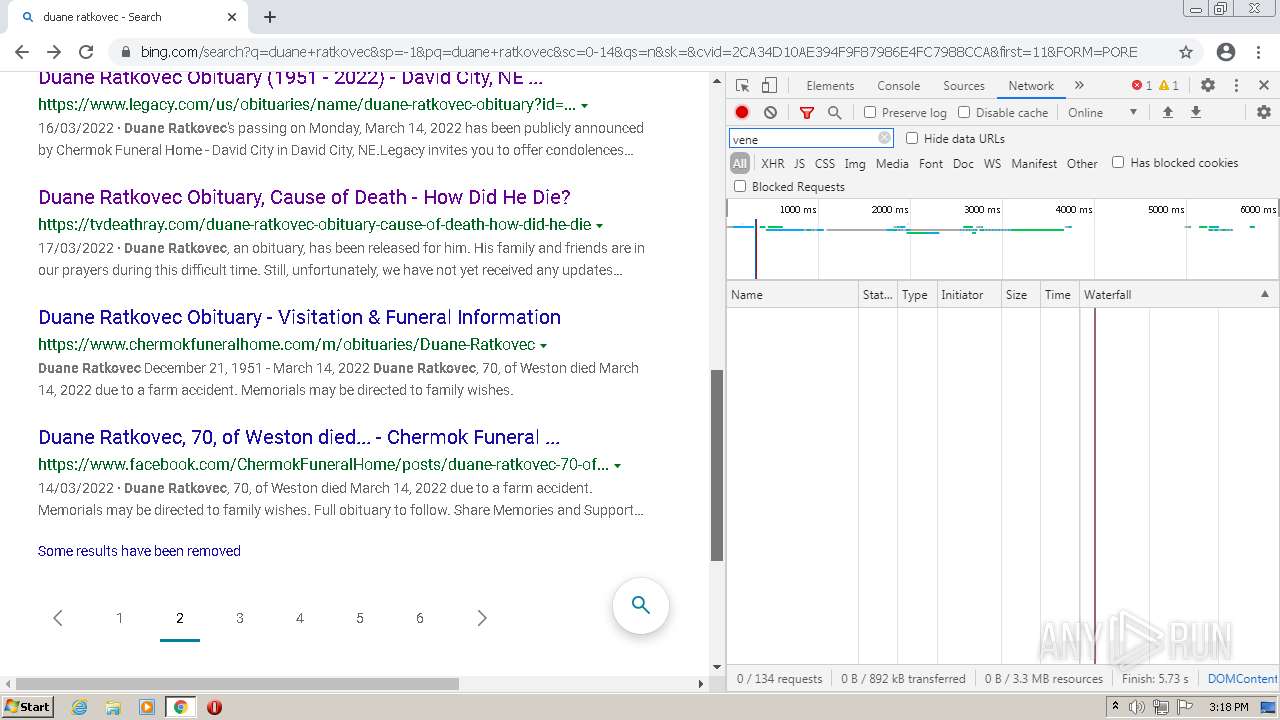Image resolution: width=1280 pixels, height=720 pixels.
Task: Clear the 'vene' filter text
Action: (884, 139)
